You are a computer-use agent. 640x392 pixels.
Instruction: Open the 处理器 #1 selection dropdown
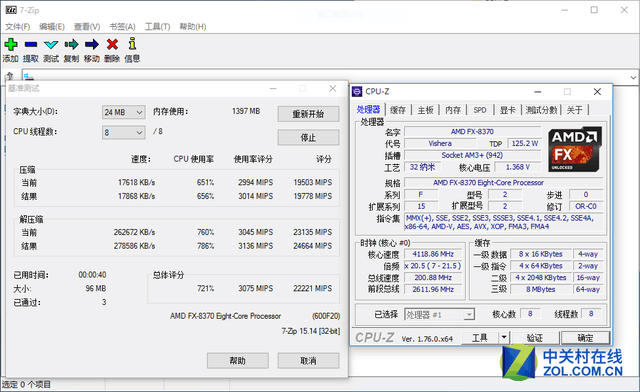(x=439, y=314)
